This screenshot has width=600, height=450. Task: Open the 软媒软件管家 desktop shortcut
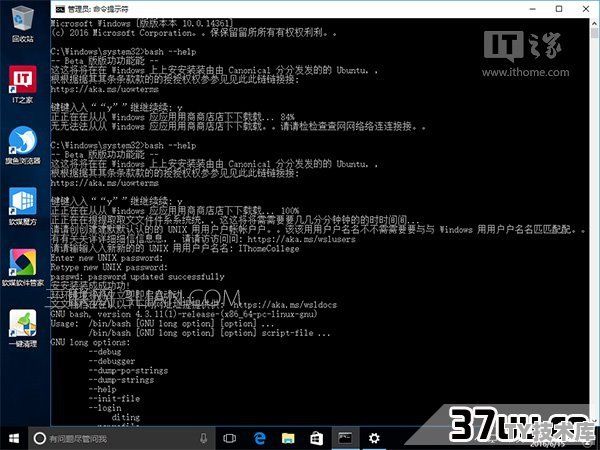click(23, 267)
